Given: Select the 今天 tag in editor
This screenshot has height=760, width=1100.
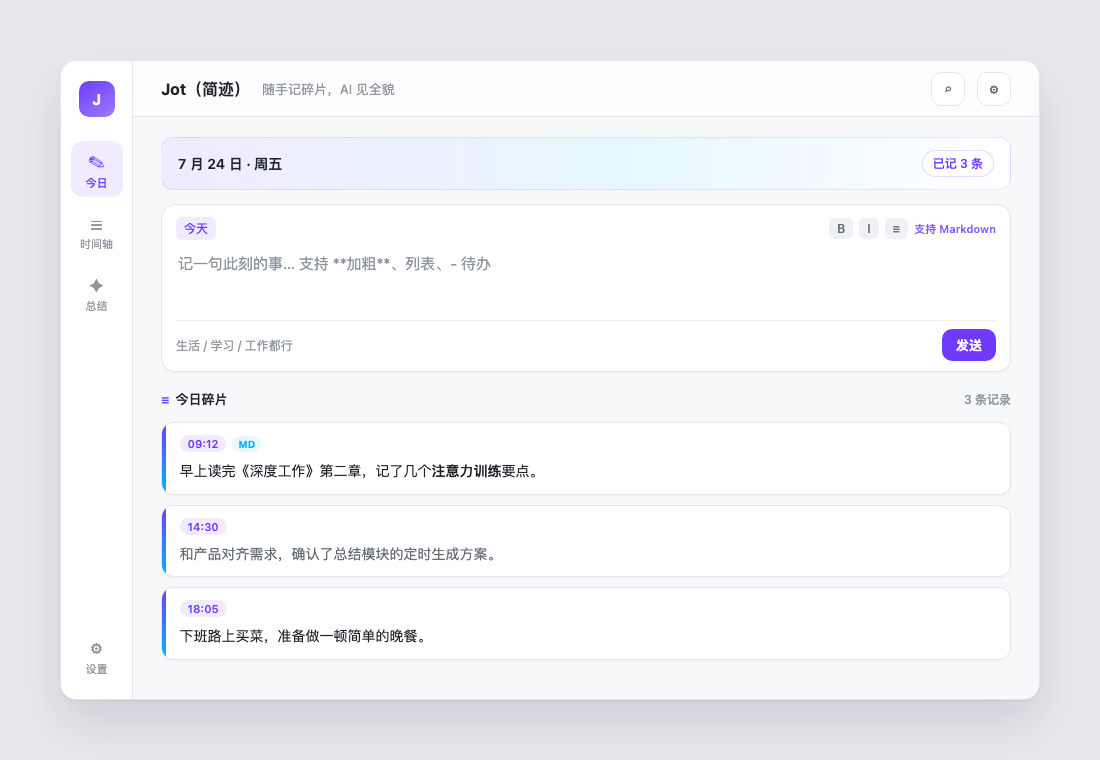Looking at the screenshot, I should click(x=196, y=229).
